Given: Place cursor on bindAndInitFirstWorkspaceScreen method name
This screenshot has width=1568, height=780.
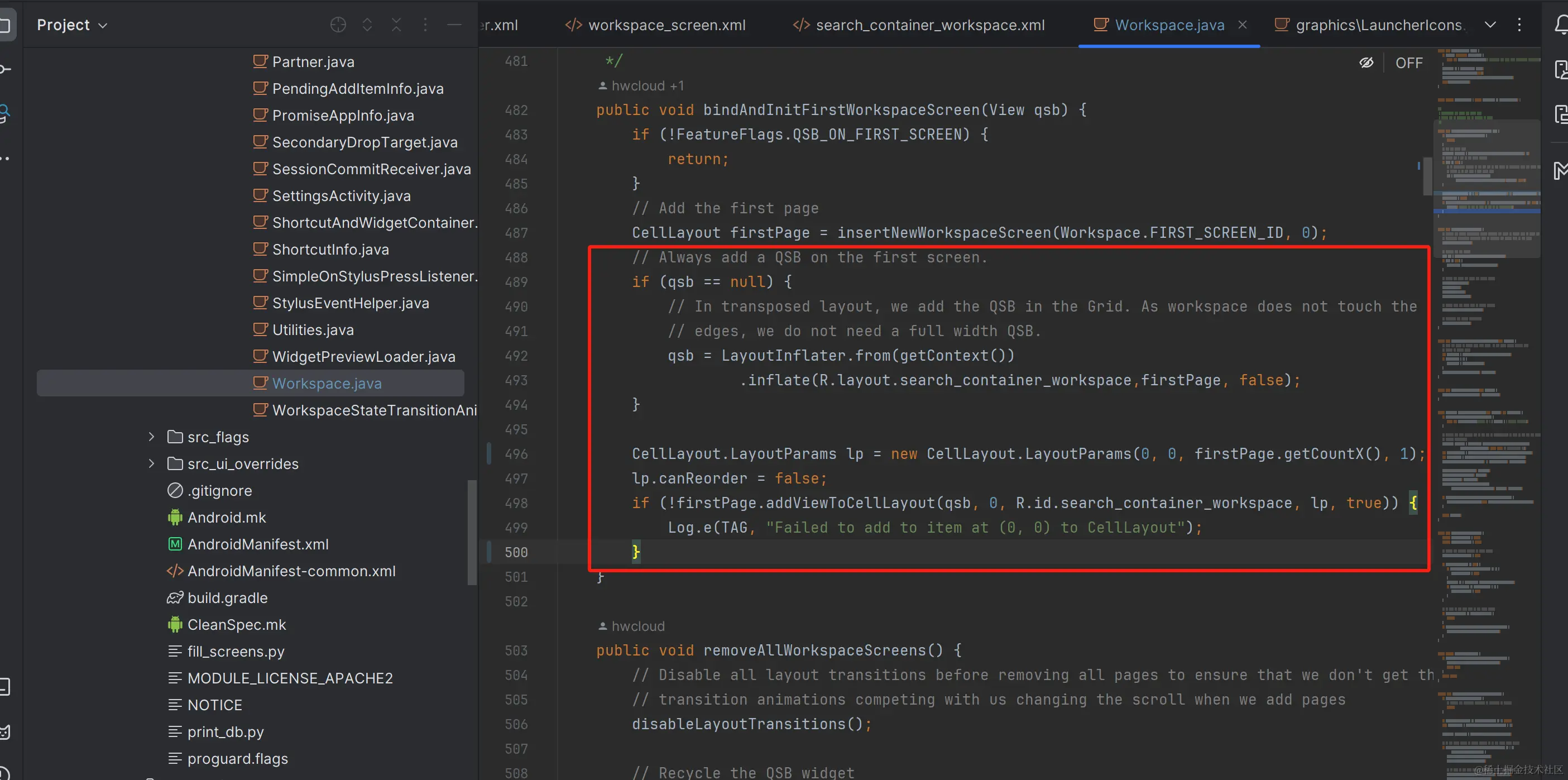Looking at the screenshot, I should click(841, 110).
